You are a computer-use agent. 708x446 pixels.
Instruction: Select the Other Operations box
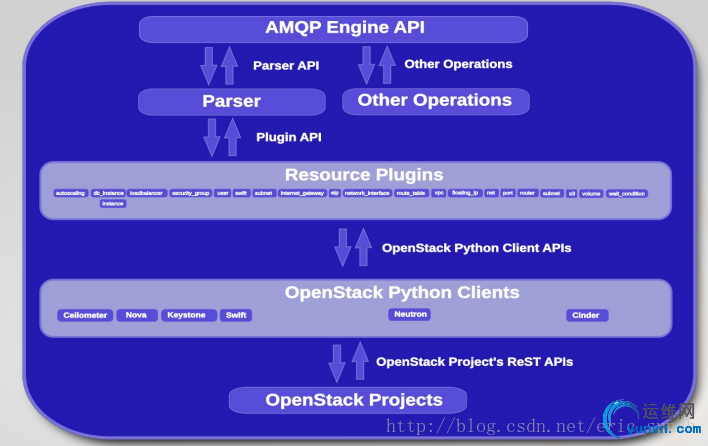click(436, 101)
